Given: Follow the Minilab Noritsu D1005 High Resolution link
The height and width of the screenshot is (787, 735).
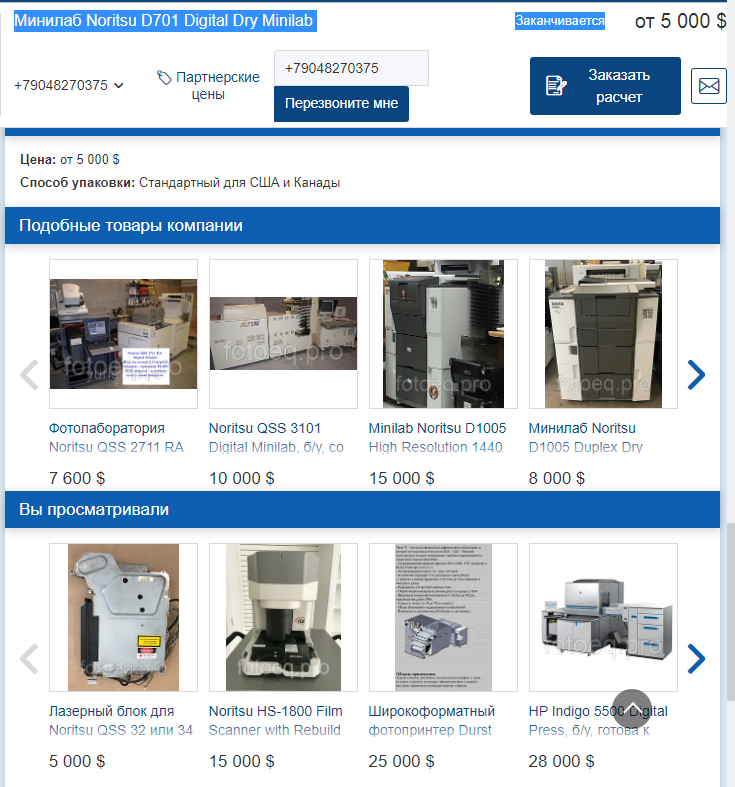Looking at the screenshot, I should pos(437,438).
